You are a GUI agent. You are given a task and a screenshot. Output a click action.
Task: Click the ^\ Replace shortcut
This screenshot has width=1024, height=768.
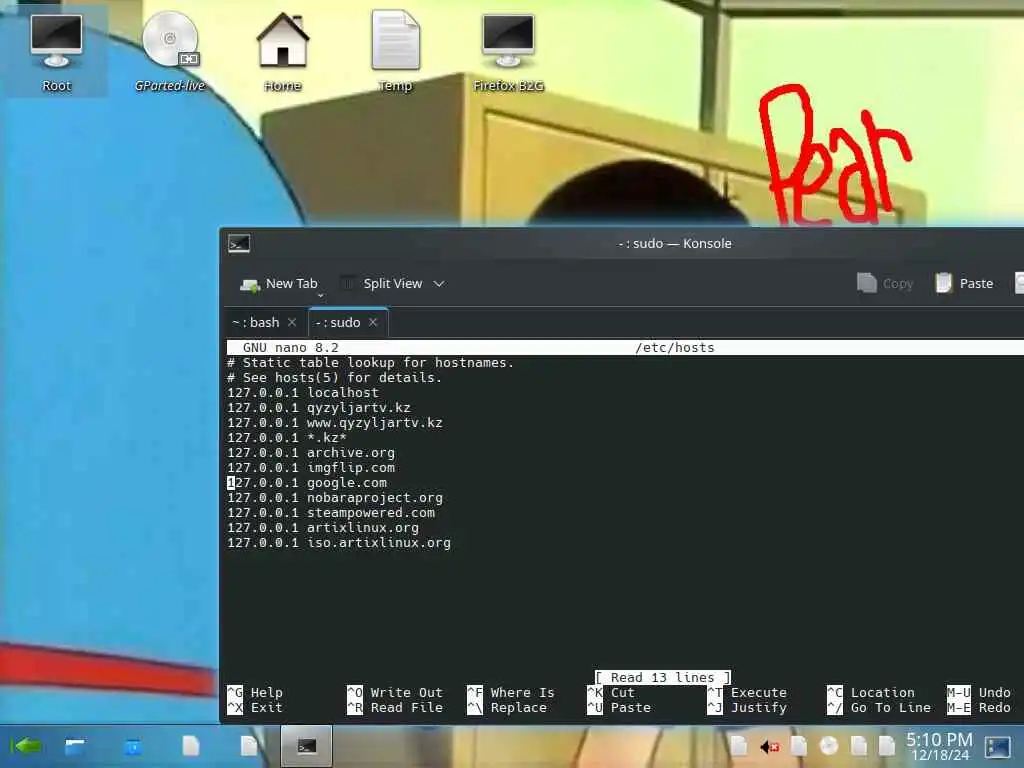pyautogui.click(x=507, y=707)
